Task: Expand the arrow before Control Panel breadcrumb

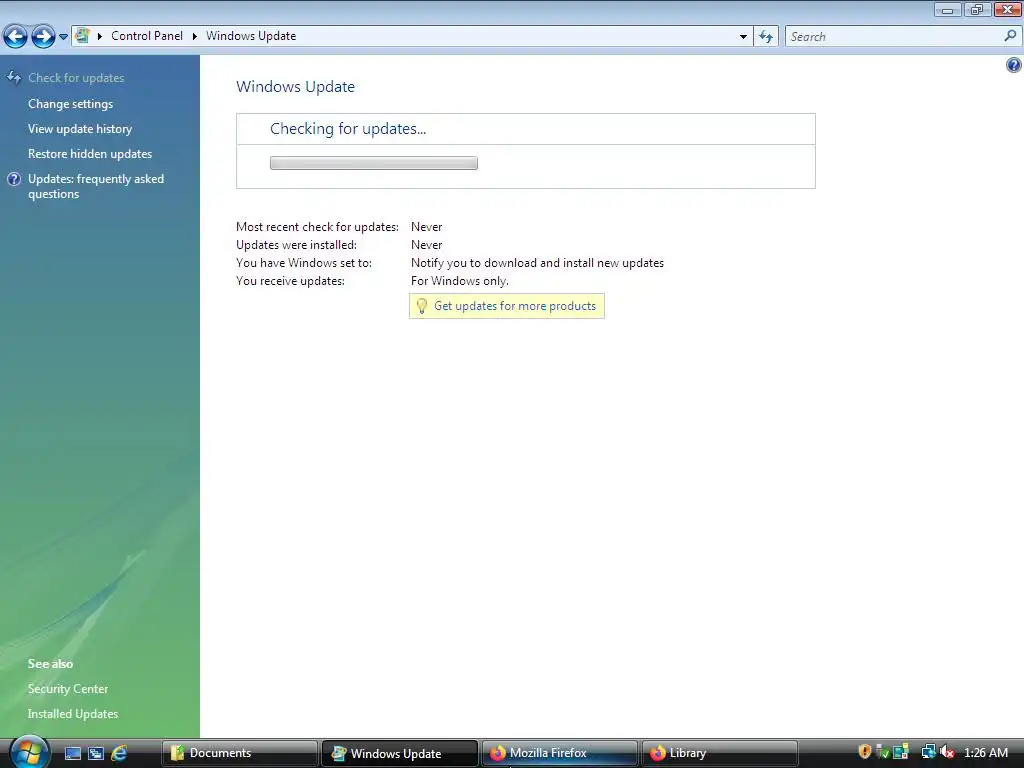Action: pyautogui.click(x=100, y=36)
